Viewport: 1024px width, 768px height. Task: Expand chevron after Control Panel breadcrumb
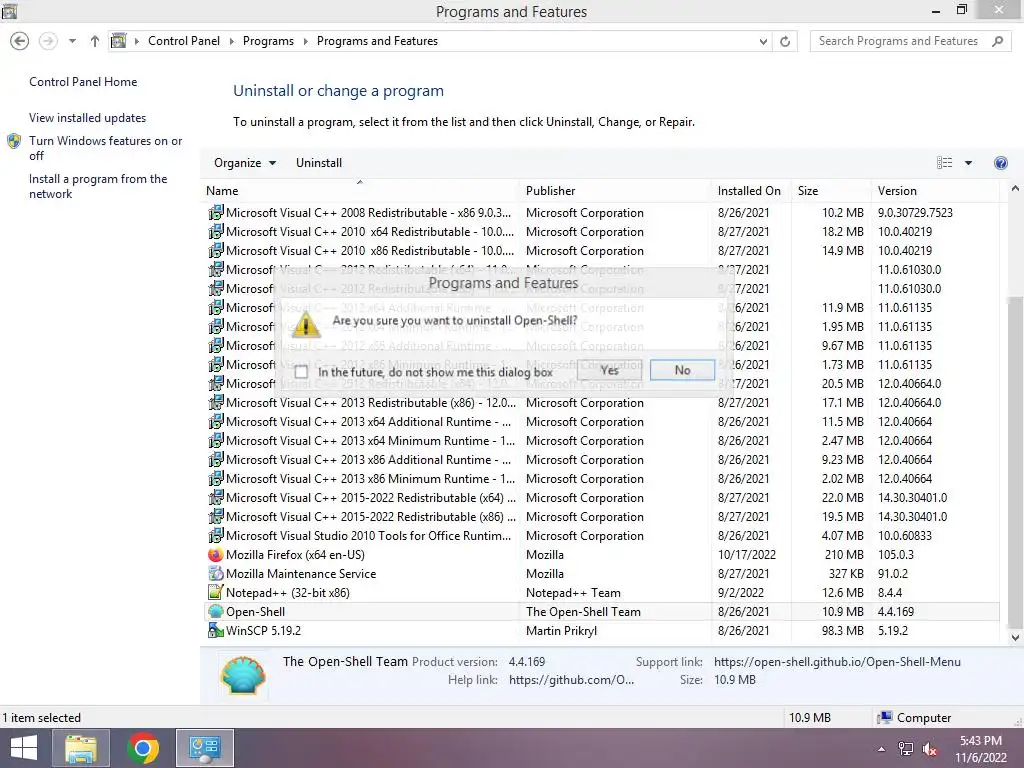[231, 41]
